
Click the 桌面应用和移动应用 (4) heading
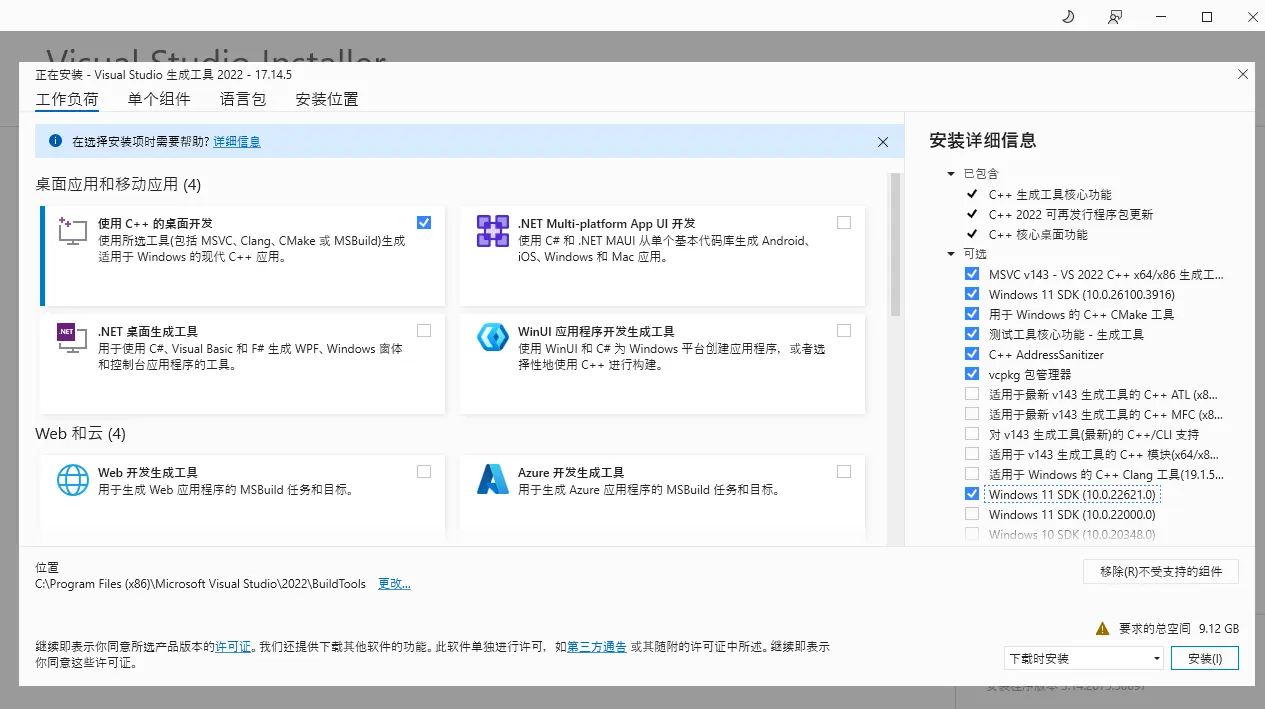point(118,185)
